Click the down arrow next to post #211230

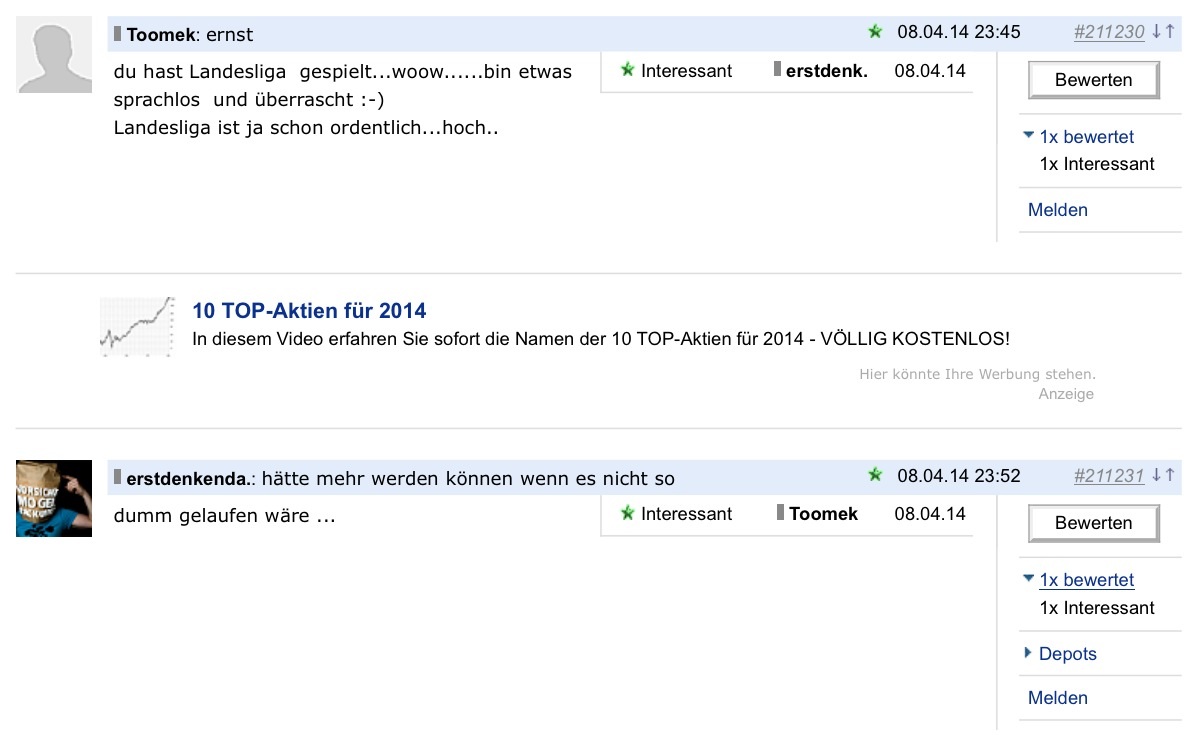tap(1156, 31)
